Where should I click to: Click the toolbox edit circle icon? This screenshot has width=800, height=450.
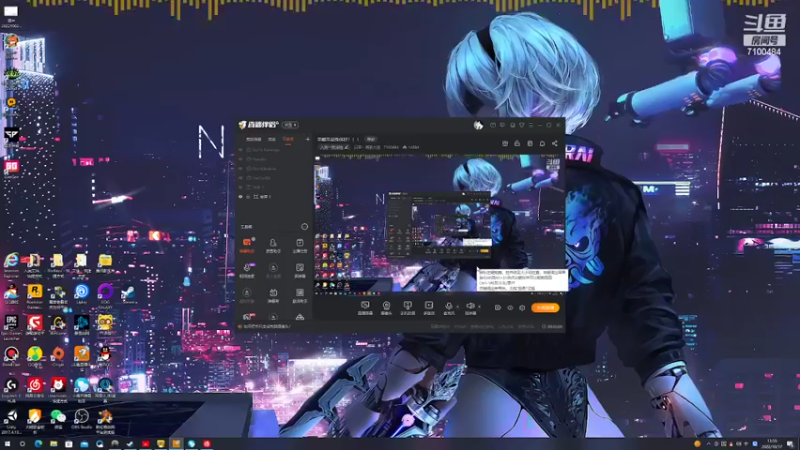[305, 227]
